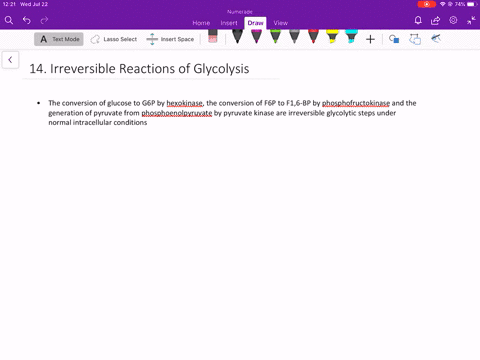Go back with the left chevron button

click(x=10, y=60)
